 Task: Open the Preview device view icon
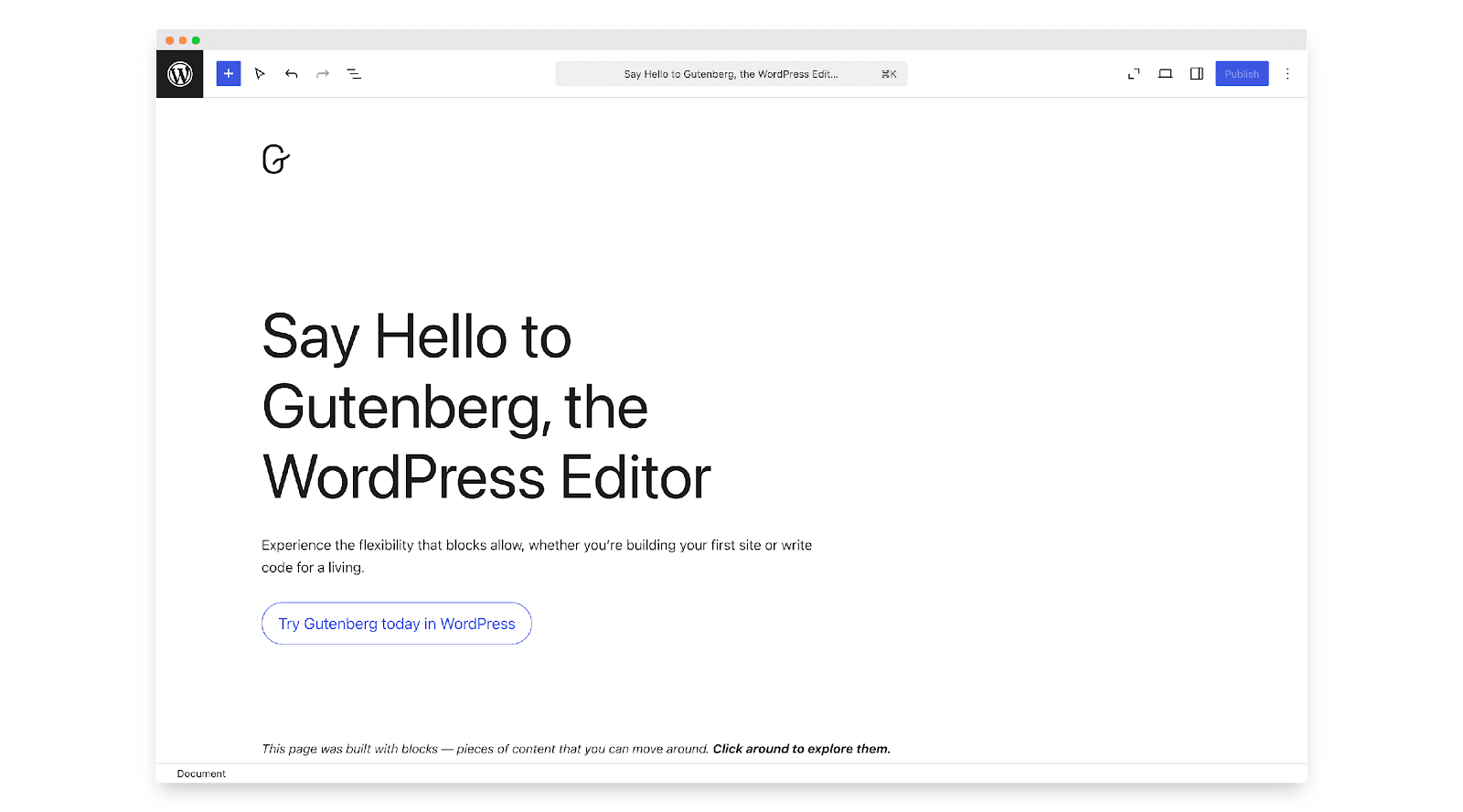click(x=1165, y=74)
